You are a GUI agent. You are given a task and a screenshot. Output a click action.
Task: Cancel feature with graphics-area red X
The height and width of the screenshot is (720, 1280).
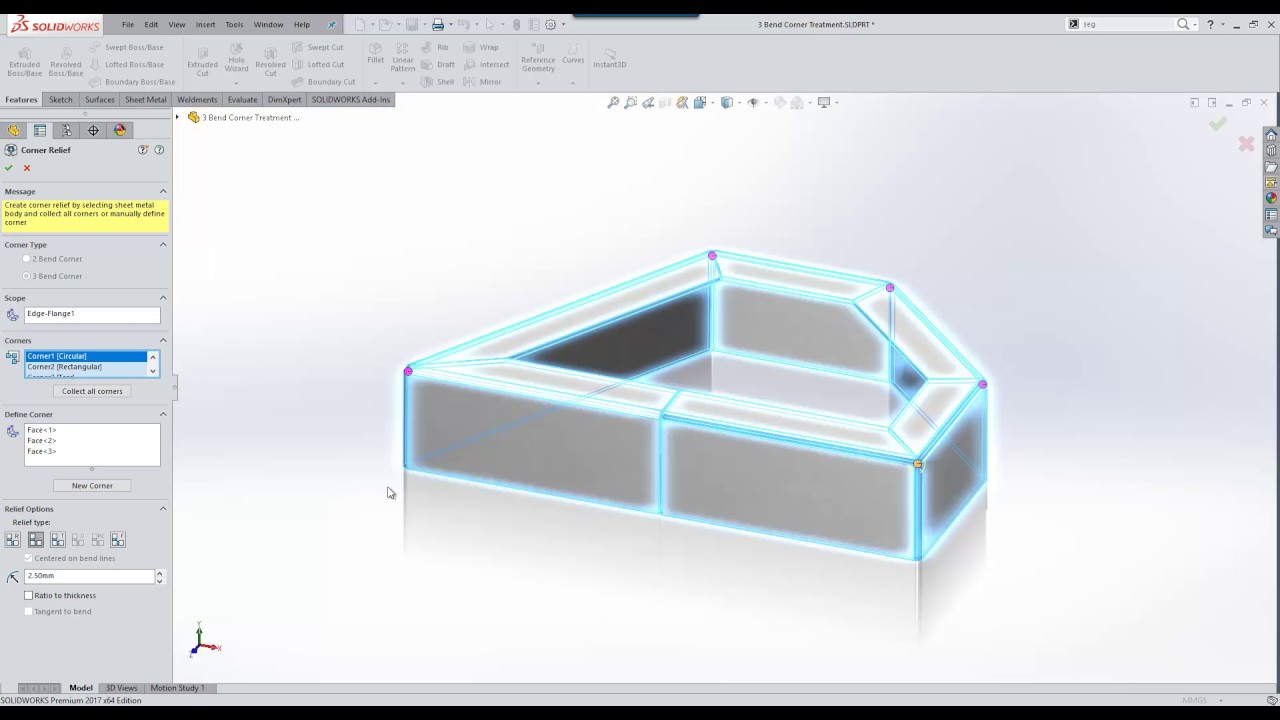(1246, 144)
